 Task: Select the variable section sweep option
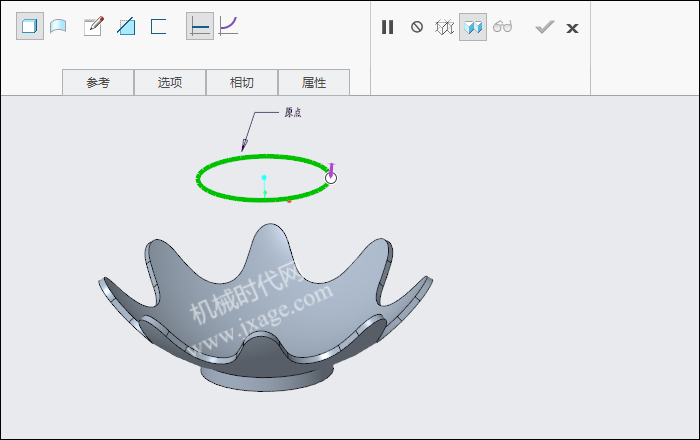coord(228,26)
